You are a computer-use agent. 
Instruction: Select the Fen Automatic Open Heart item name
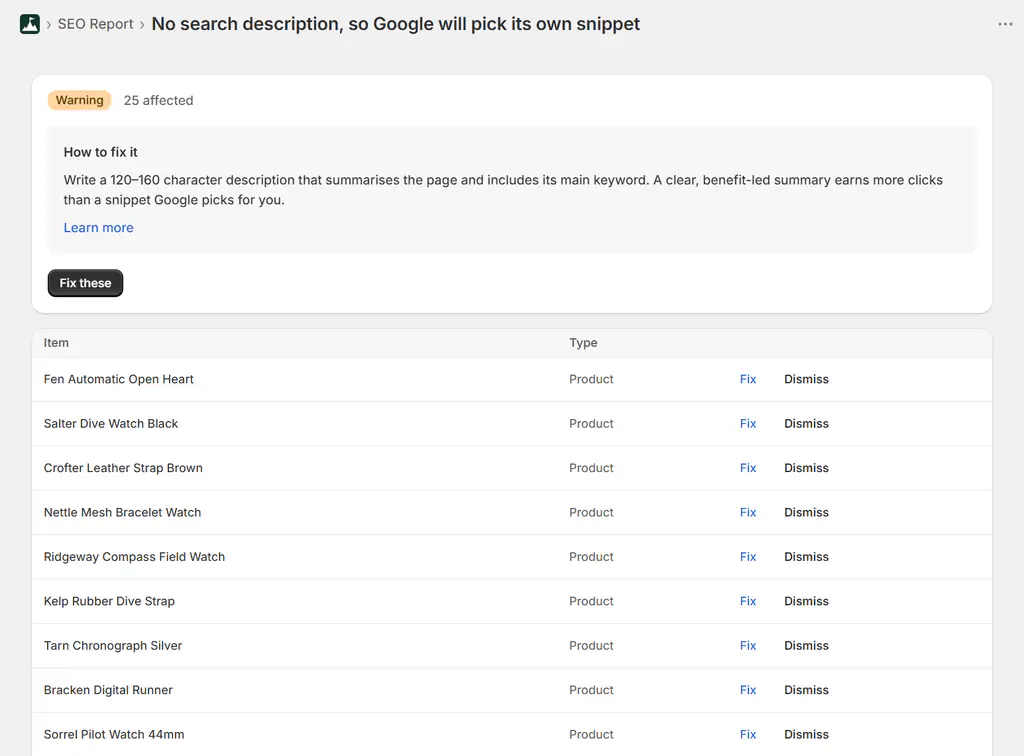click(119, 379)
